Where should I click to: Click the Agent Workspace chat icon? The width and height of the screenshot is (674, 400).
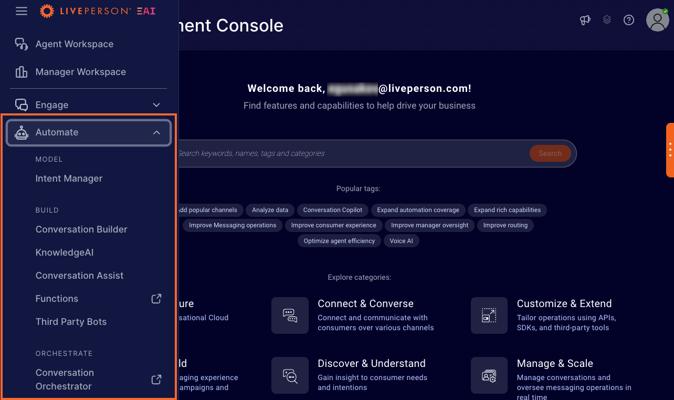pos(21,44)
